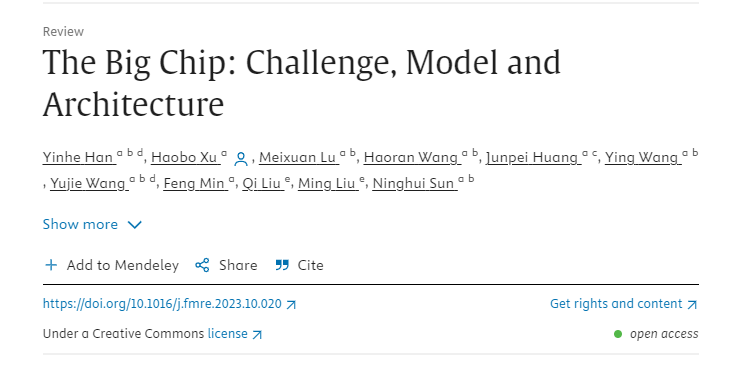The height and width of the screenshot is (374, 730).
Task: Click the author profile icon beside Haobo Xu
Action: point(241,159)
